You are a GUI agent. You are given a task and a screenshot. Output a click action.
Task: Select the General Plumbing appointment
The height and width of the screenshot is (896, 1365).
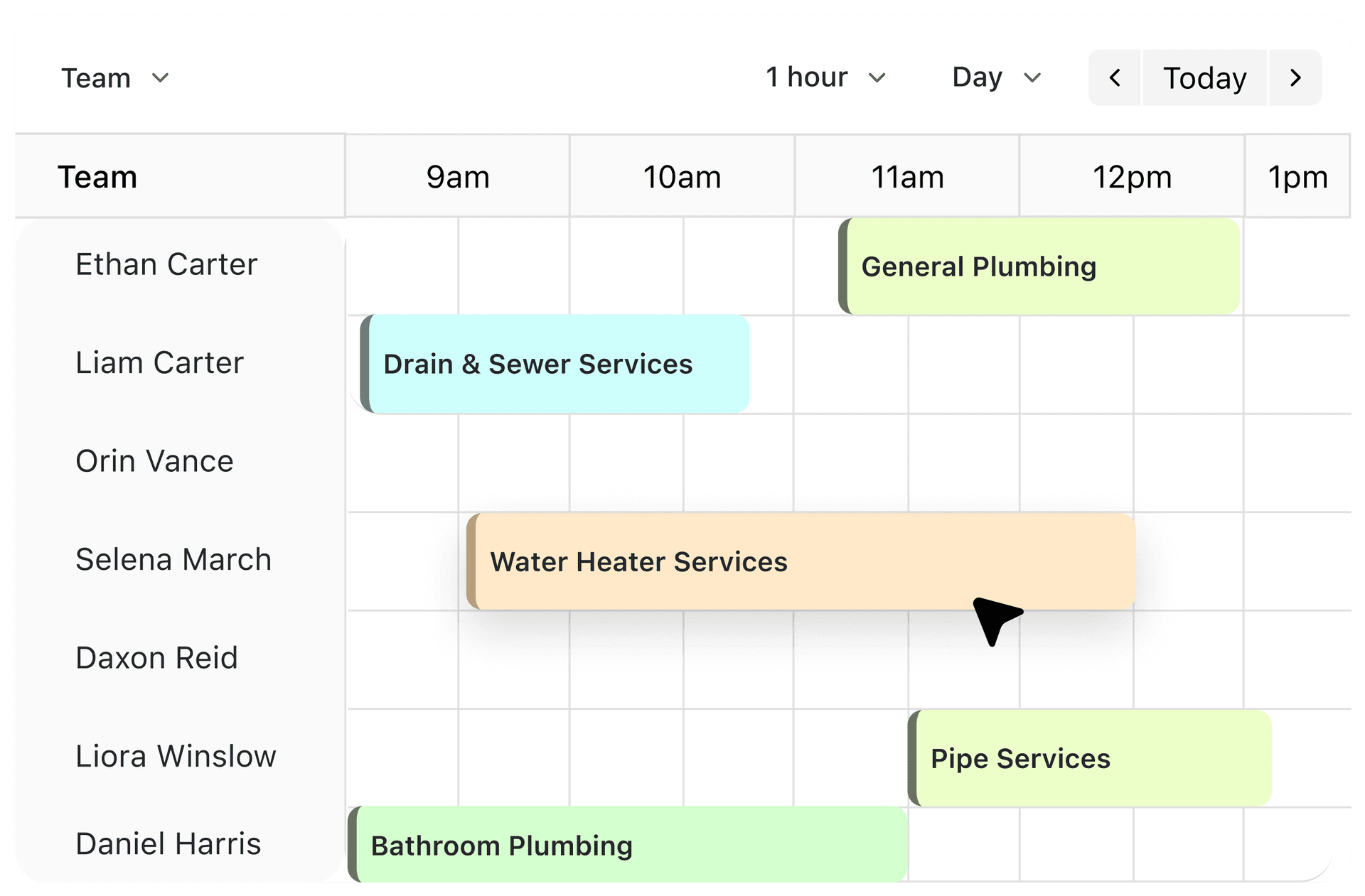(1039, 266)
